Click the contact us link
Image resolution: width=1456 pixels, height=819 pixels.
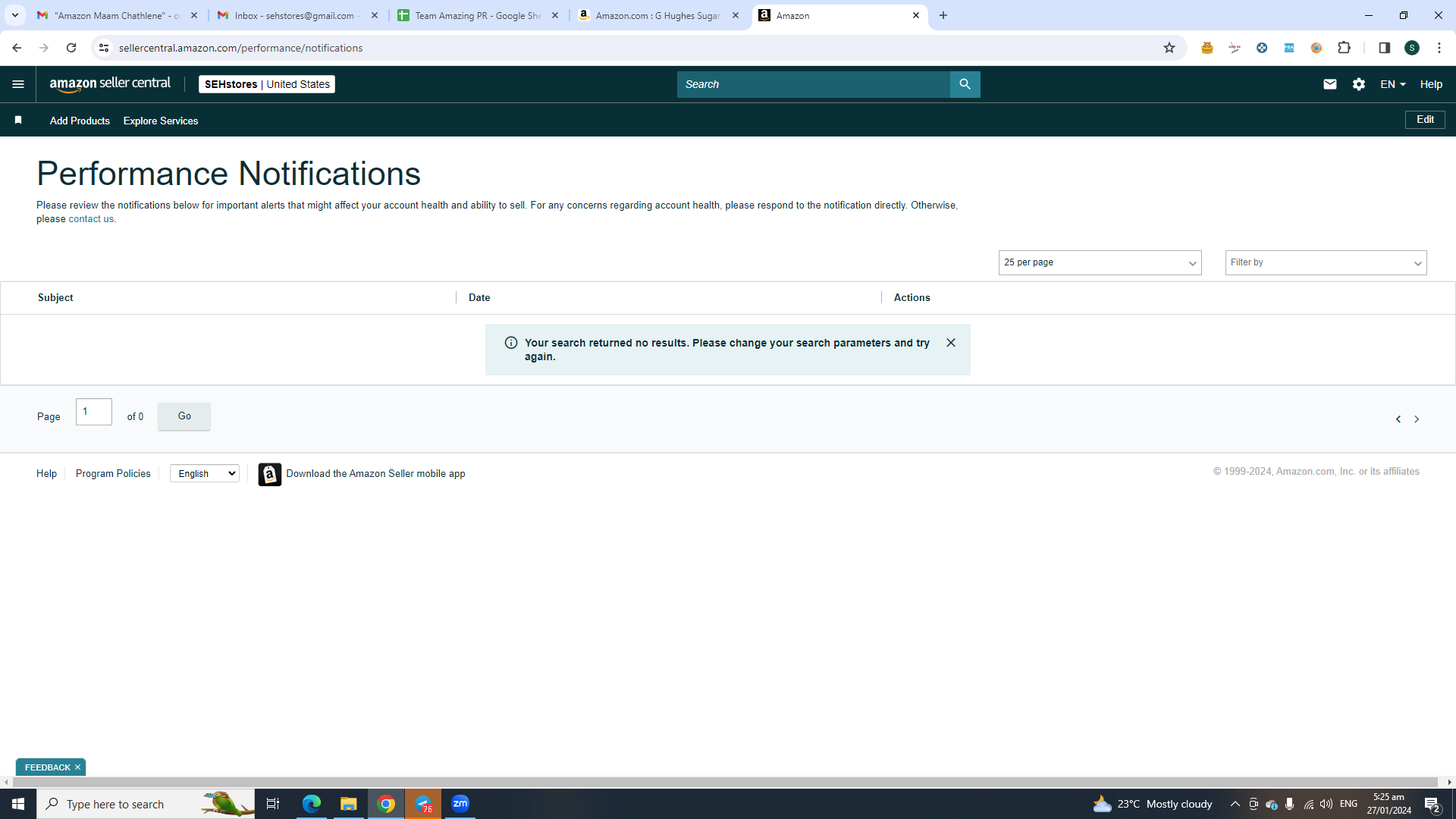click(x=91, y=219)
